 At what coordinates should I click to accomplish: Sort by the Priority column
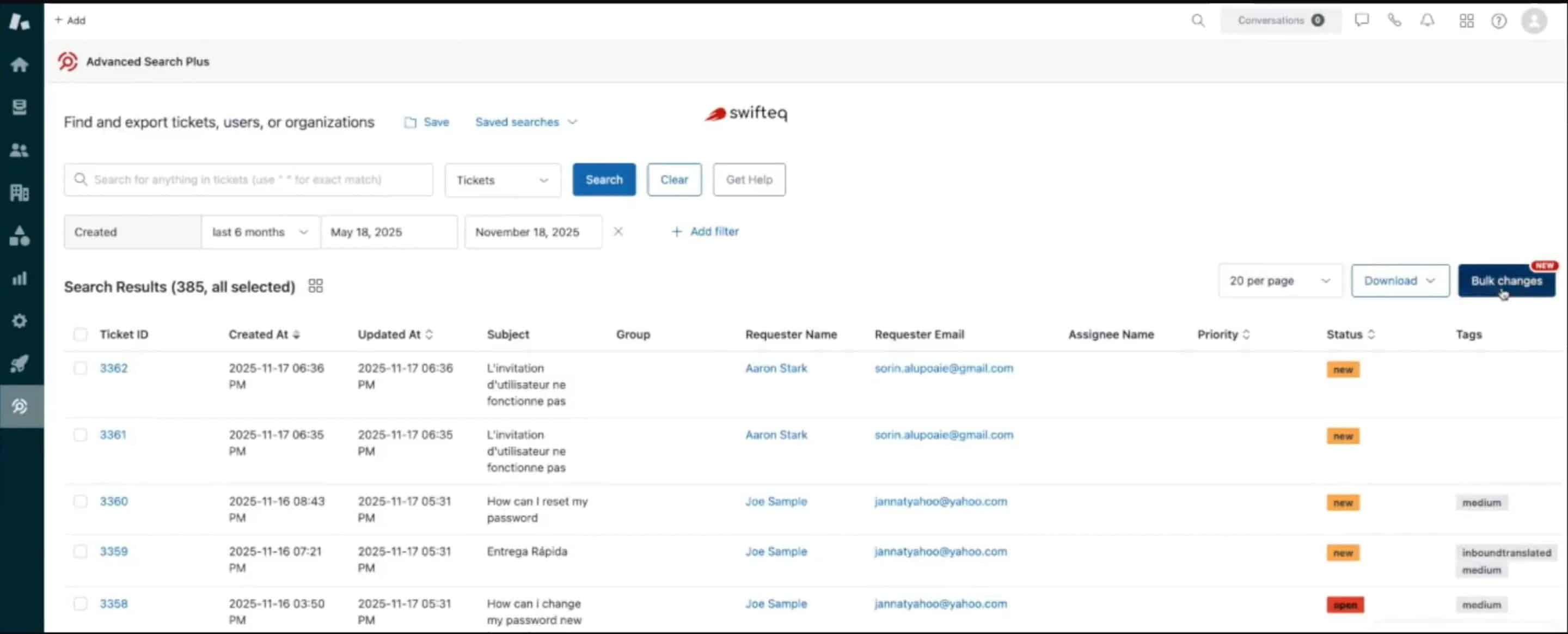(x=1223, y=334)
